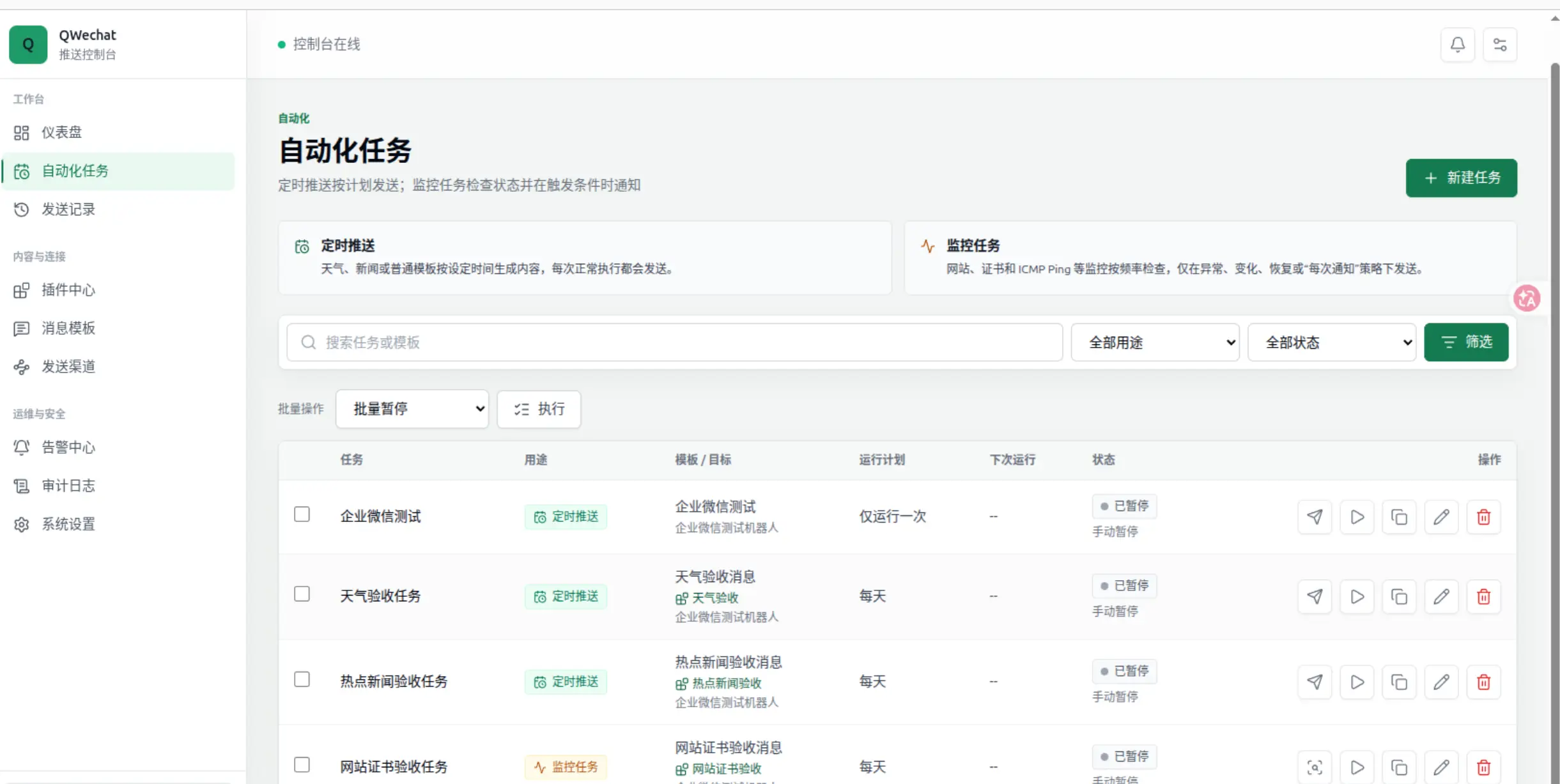Click the scan check icon for 网站证书验收任务
This screenshot has height=784, width=1560.
point(1315,767)
